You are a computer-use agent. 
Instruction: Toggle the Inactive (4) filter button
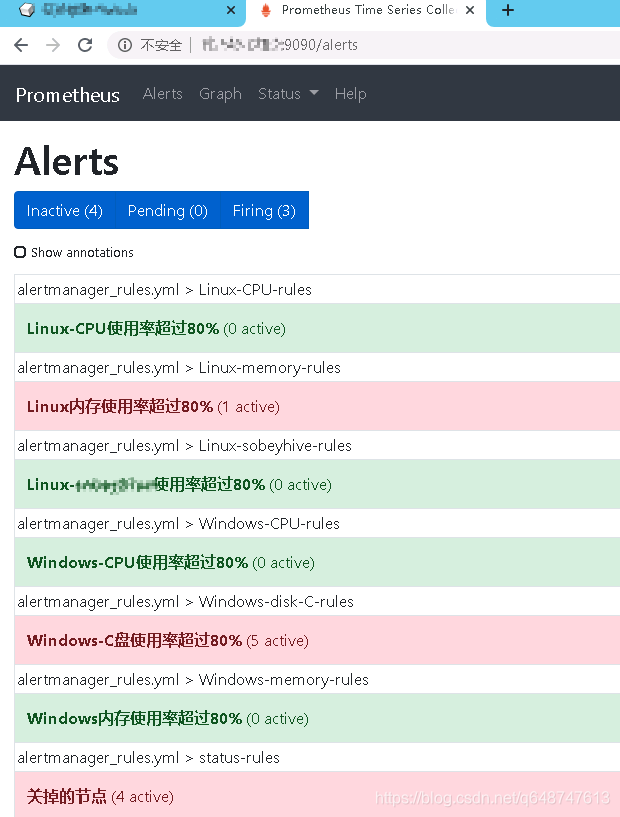coord(65,211)
